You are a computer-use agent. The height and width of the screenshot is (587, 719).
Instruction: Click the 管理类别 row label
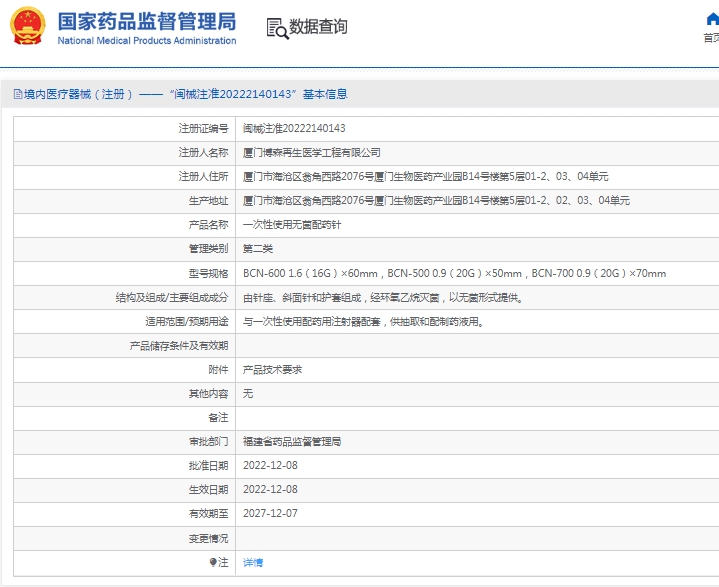point(208,249)
